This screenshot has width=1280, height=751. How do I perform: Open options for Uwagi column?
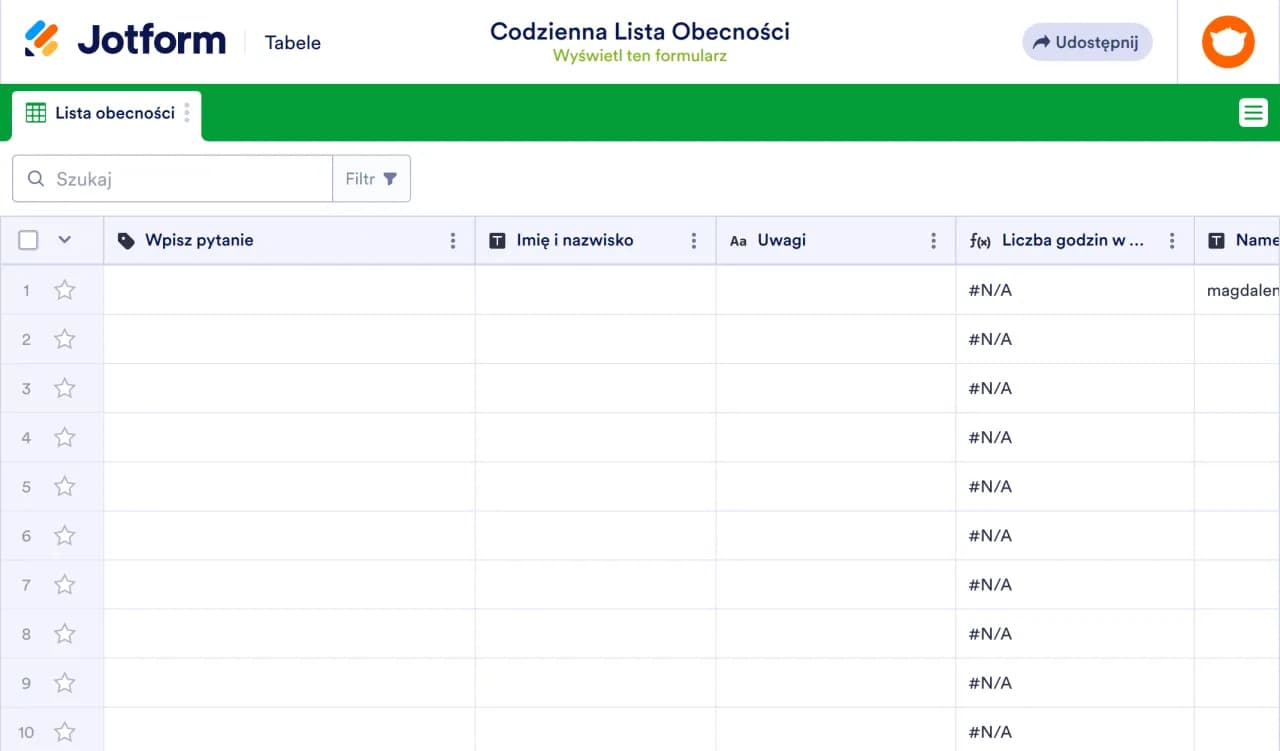(x=934, y=241)
